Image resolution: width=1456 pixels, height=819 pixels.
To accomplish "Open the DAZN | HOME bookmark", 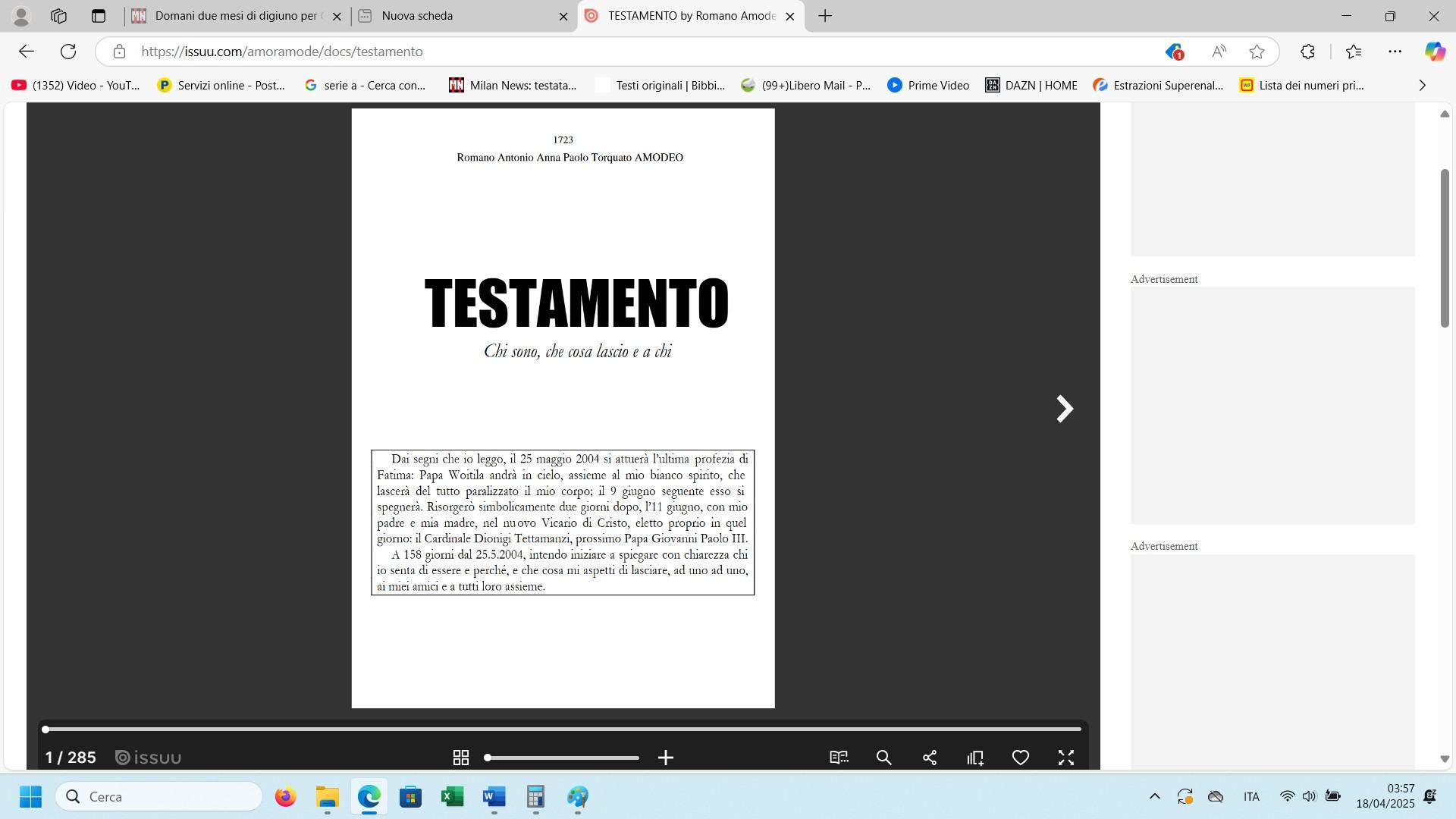I will click(x=1031, y=86).
